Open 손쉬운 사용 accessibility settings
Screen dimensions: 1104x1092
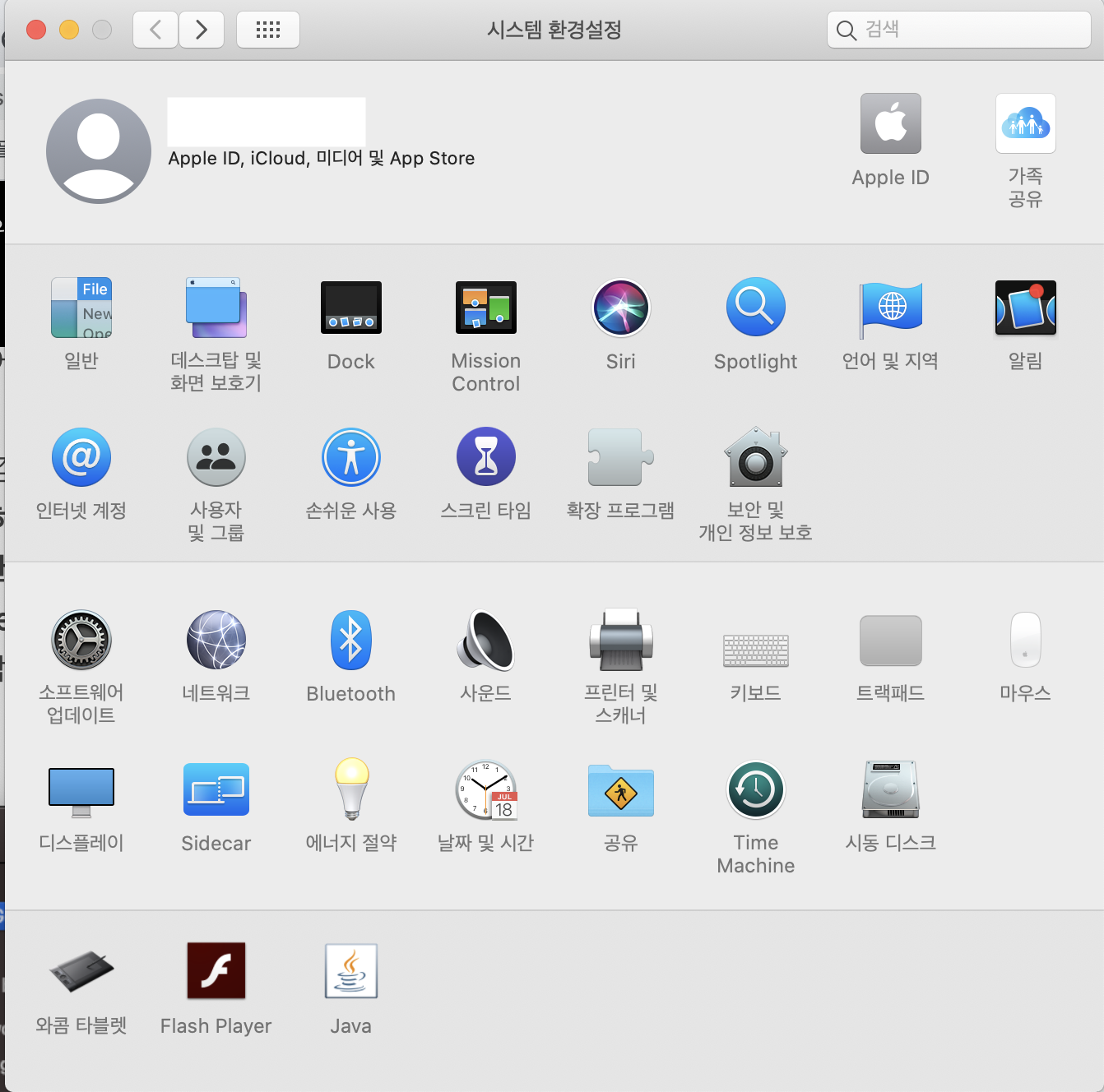coord(351,457)
